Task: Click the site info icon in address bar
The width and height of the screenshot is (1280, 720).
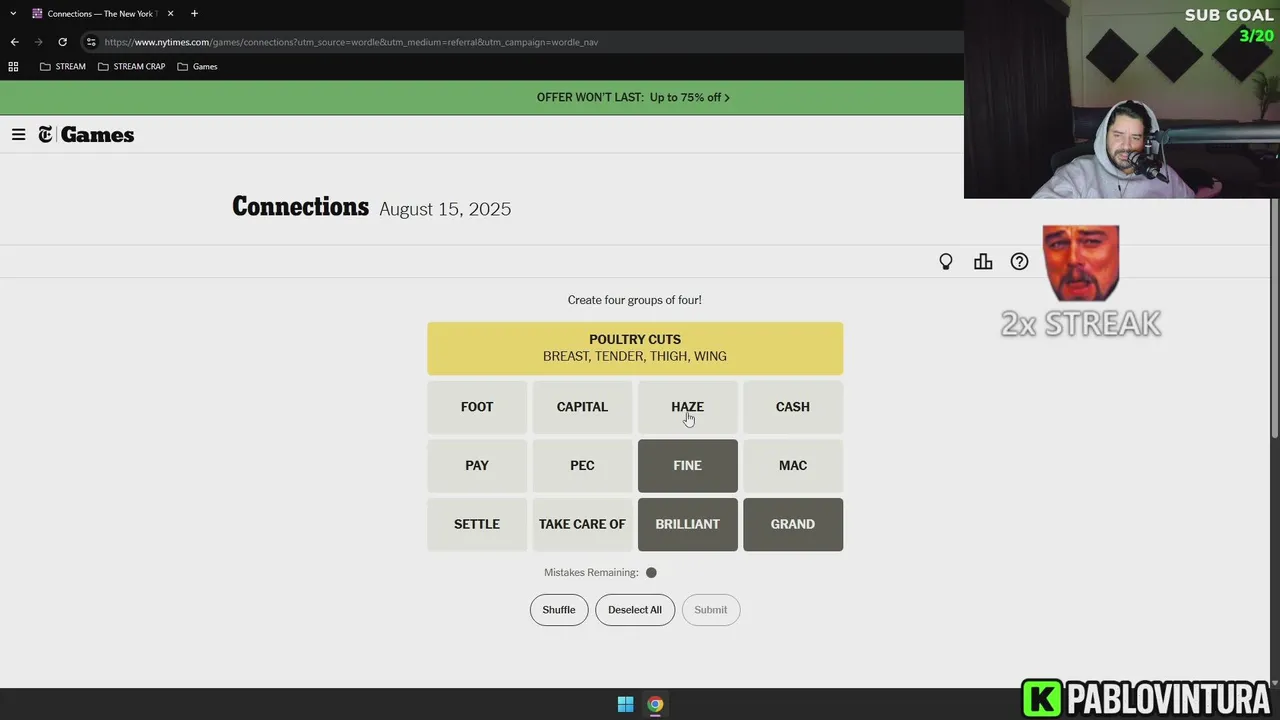Action: click(x=91, y=42)
